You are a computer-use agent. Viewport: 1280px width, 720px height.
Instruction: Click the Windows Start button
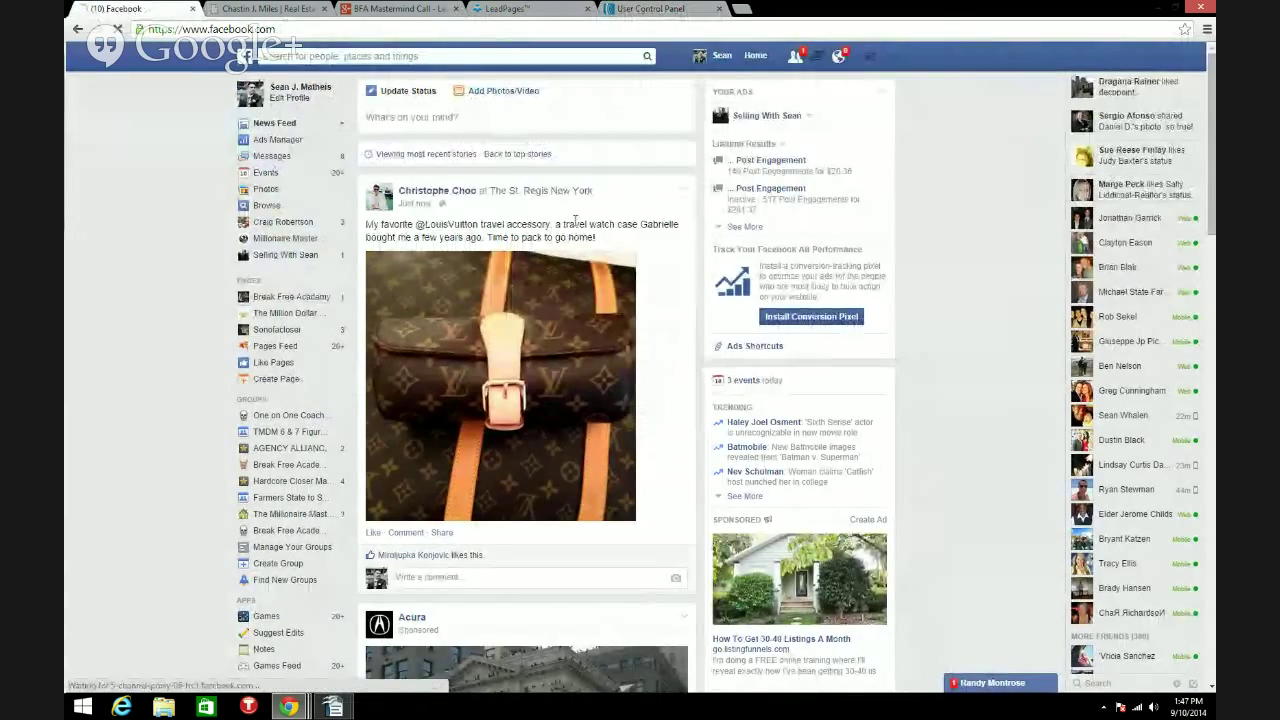(x=83, y=707)
